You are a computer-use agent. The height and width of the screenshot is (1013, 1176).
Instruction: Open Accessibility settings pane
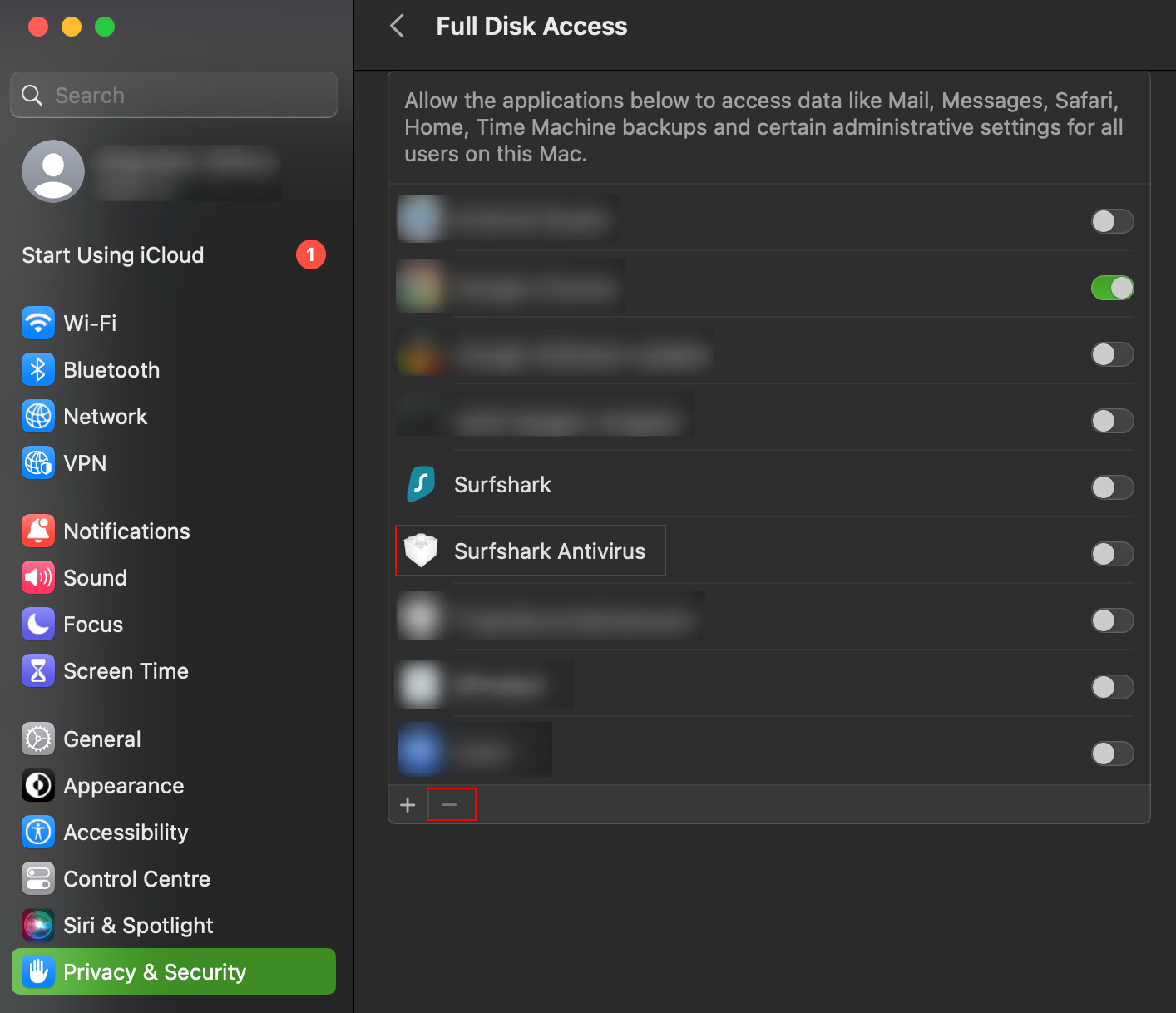click(x=126, y=832)
